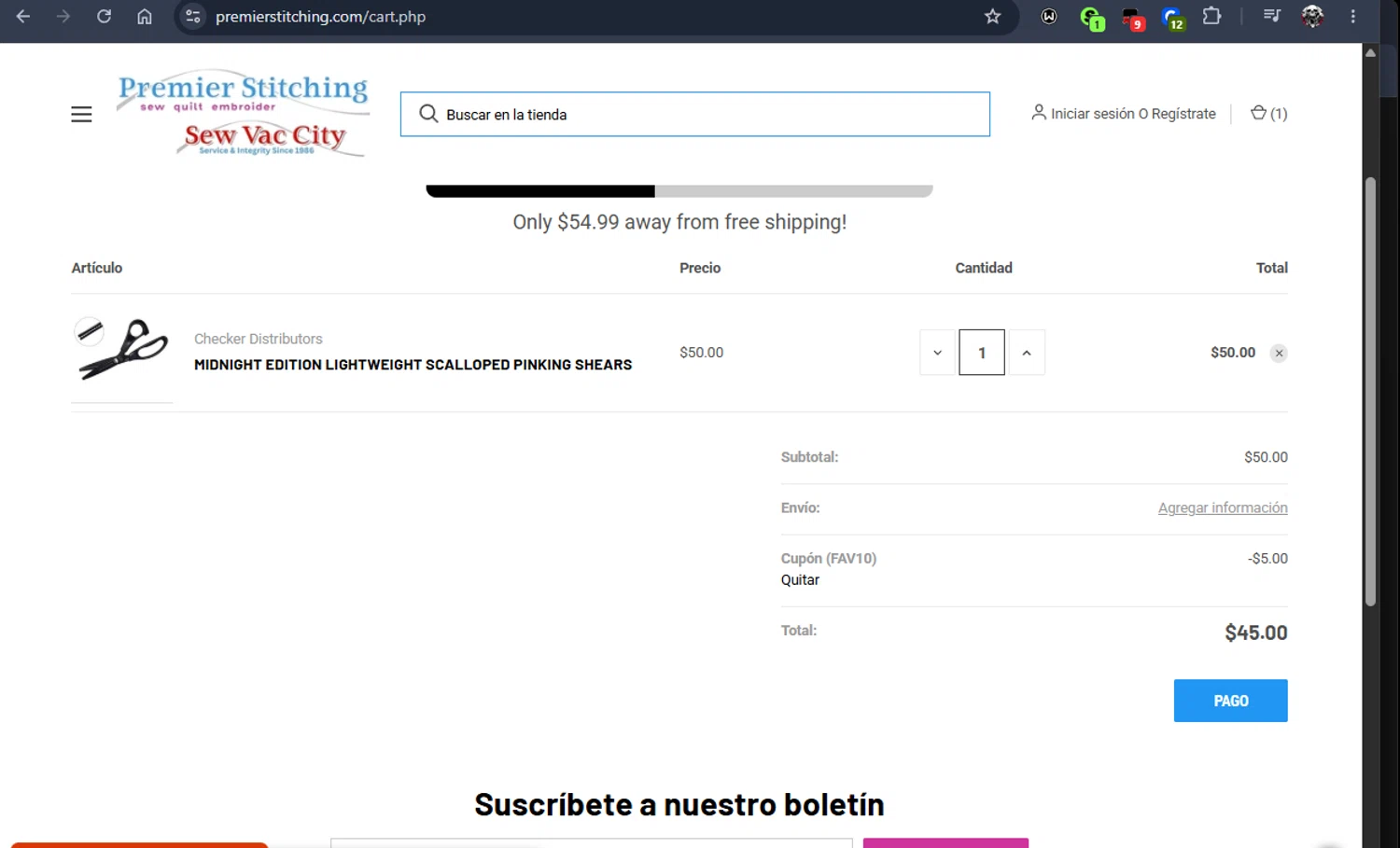1400x848 pixels.
Task: Click the 'Suscríbete a nuestro boletín' heading
Action: point(679,804)
